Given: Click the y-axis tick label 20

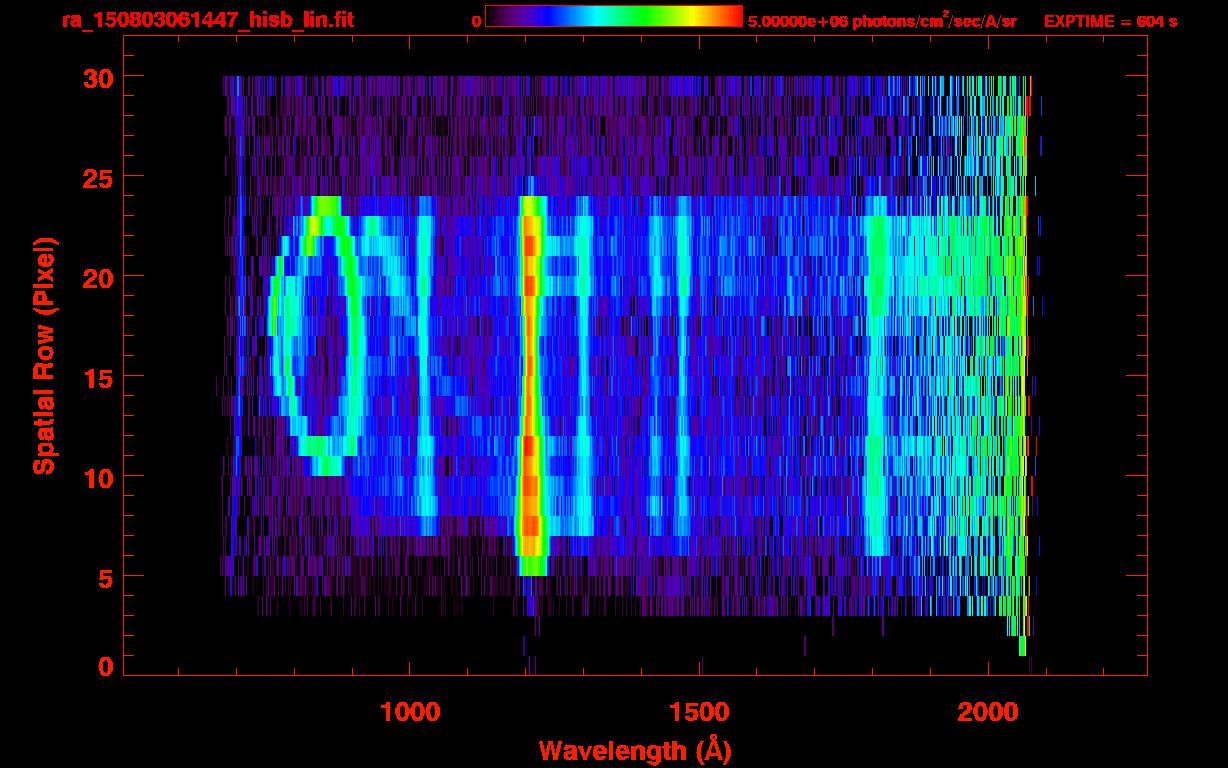Looking at the screenshot, I should click(97, 277).
